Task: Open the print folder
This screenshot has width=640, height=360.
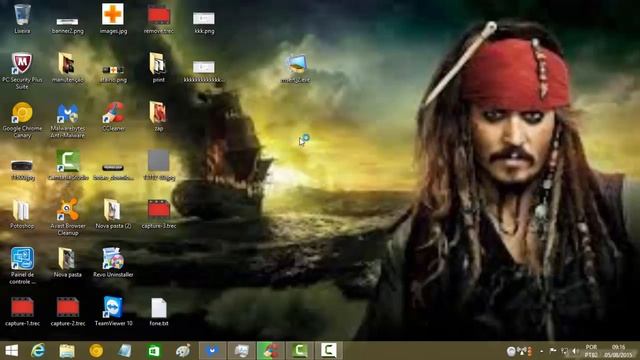Action: point(158,68)
